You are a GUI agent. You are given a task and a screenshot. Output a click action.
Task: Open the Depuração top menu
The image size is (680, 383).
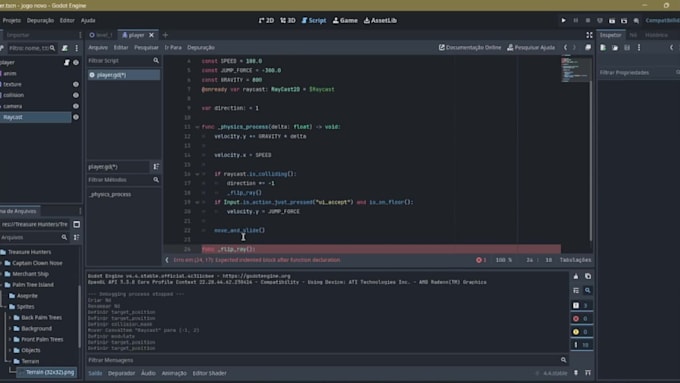tap(40, 20)
